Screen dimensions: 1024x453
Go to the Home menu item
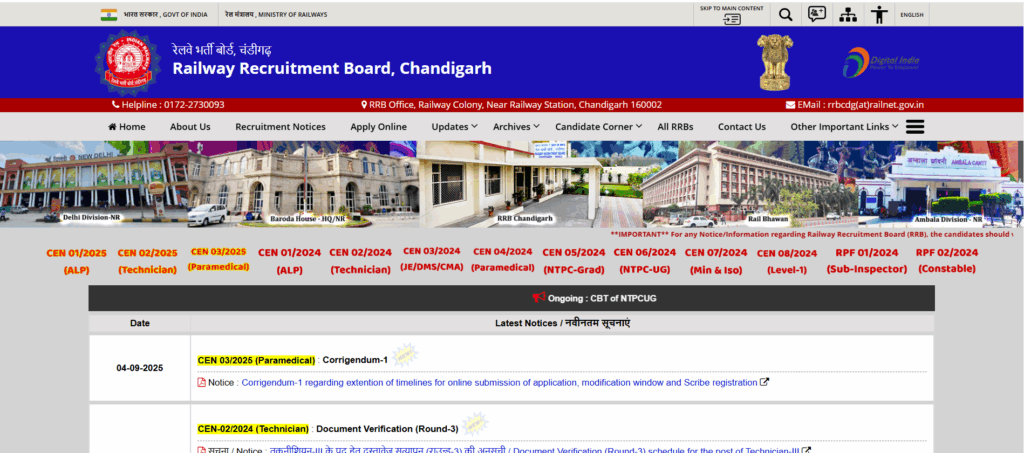click(x=126, y=127)
